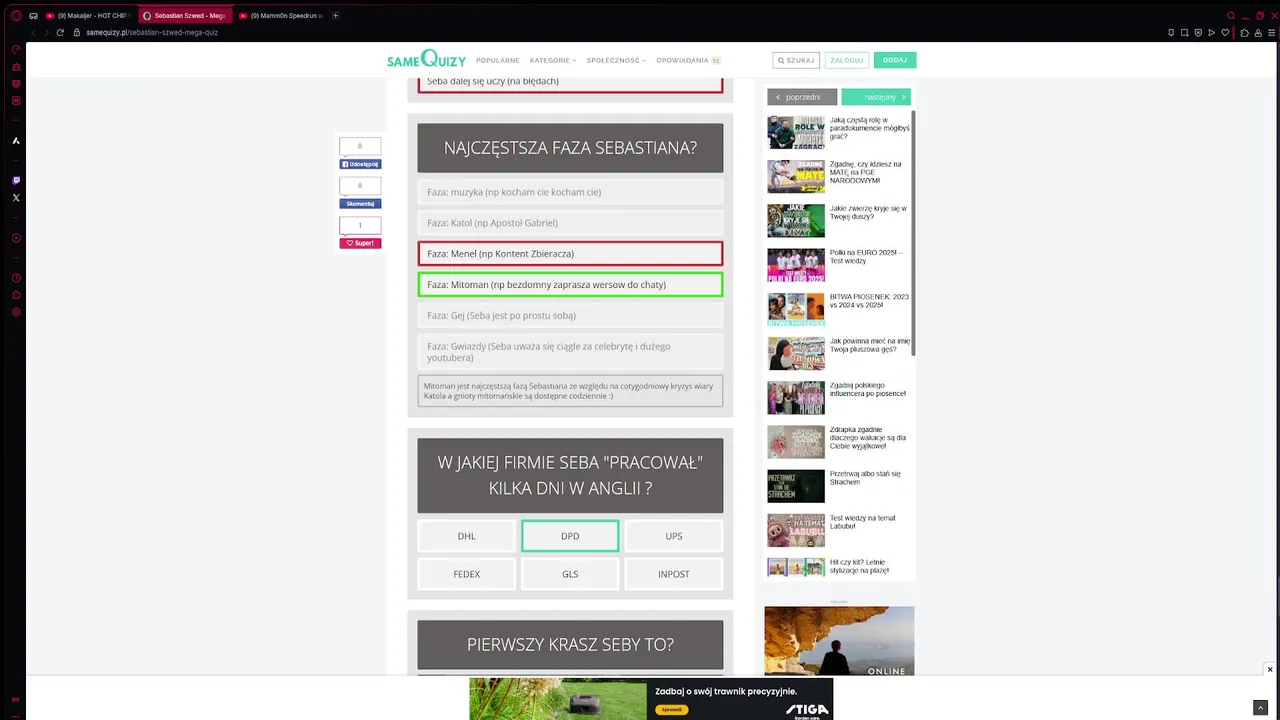The height and width of the screenshot is (720, 1280).
Task: Open the extensions puzzle icon
Action: [x=1245, y=32]
